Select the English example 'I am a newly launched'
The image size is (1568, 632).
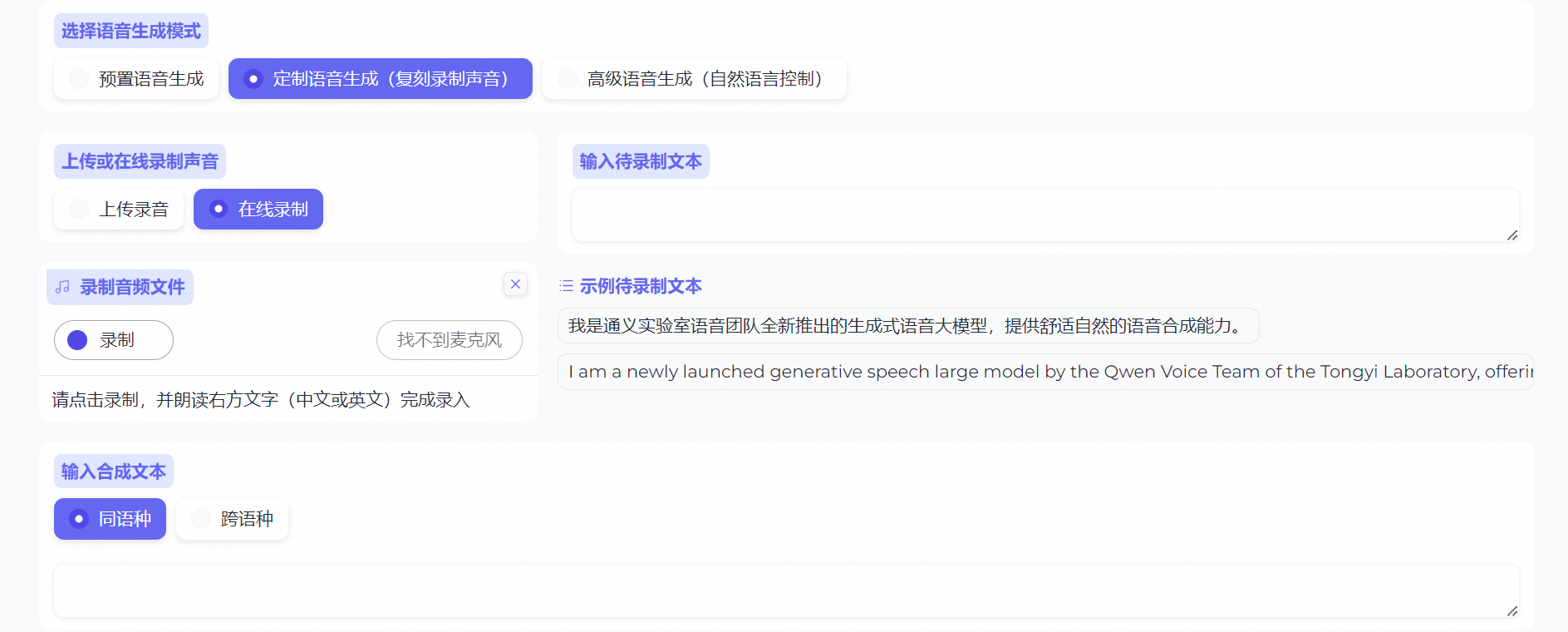click(1045, 372)
